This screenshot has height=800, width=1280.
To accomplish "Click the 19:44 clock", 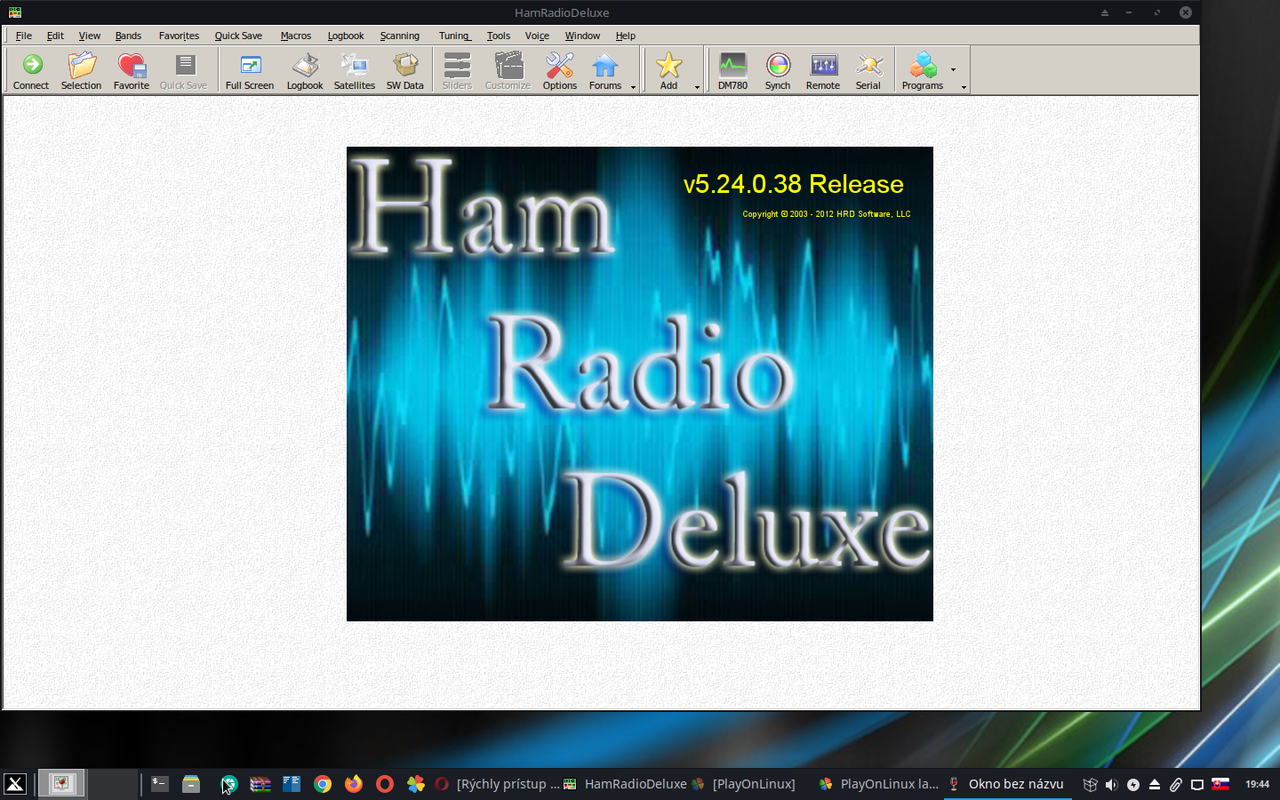I will (x=1257, y=784).
